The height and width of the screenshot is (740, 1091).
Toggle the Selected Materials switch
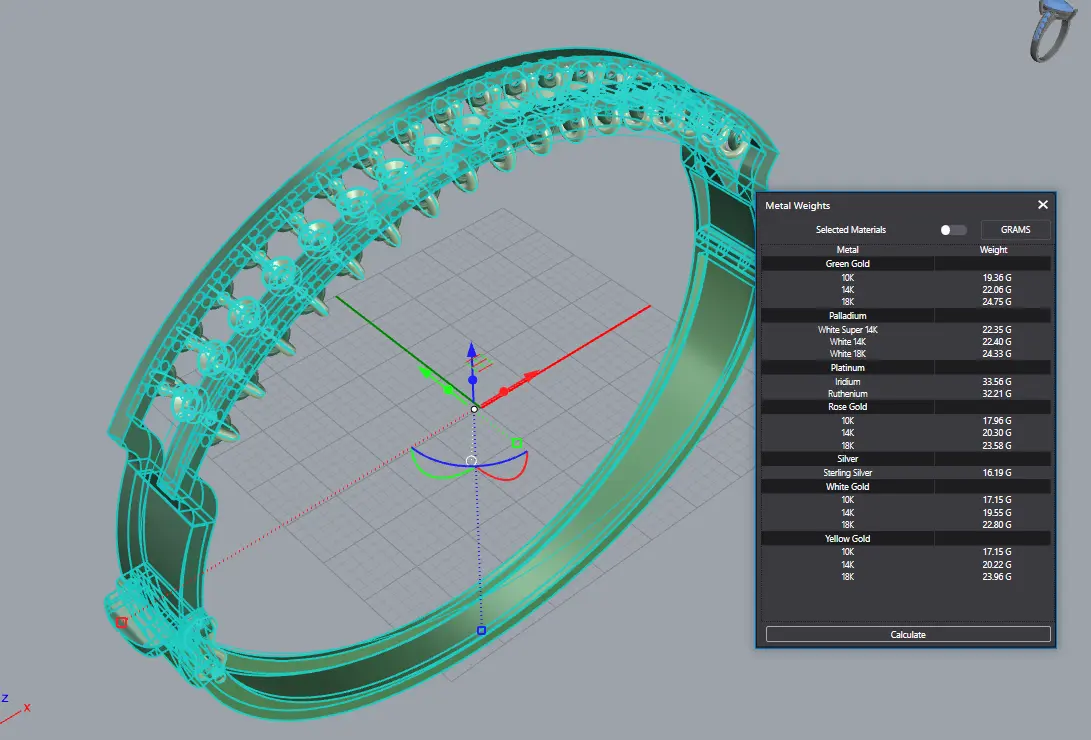(x=953, y=230)
